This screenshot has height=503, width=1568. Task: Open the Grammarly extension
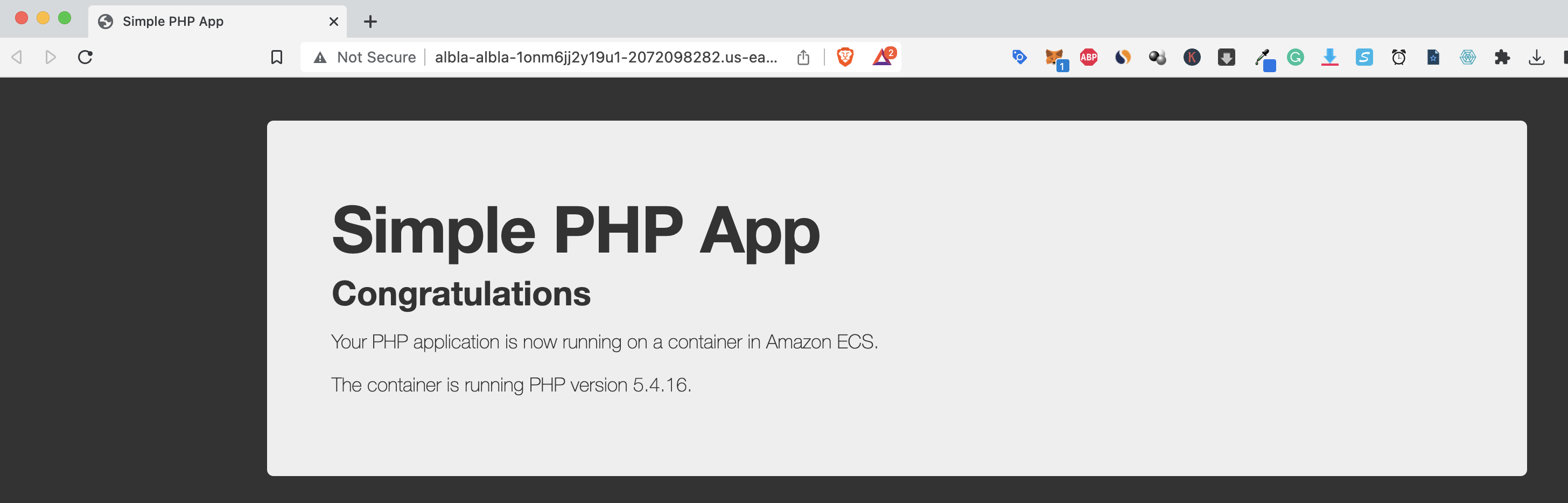1297,57
